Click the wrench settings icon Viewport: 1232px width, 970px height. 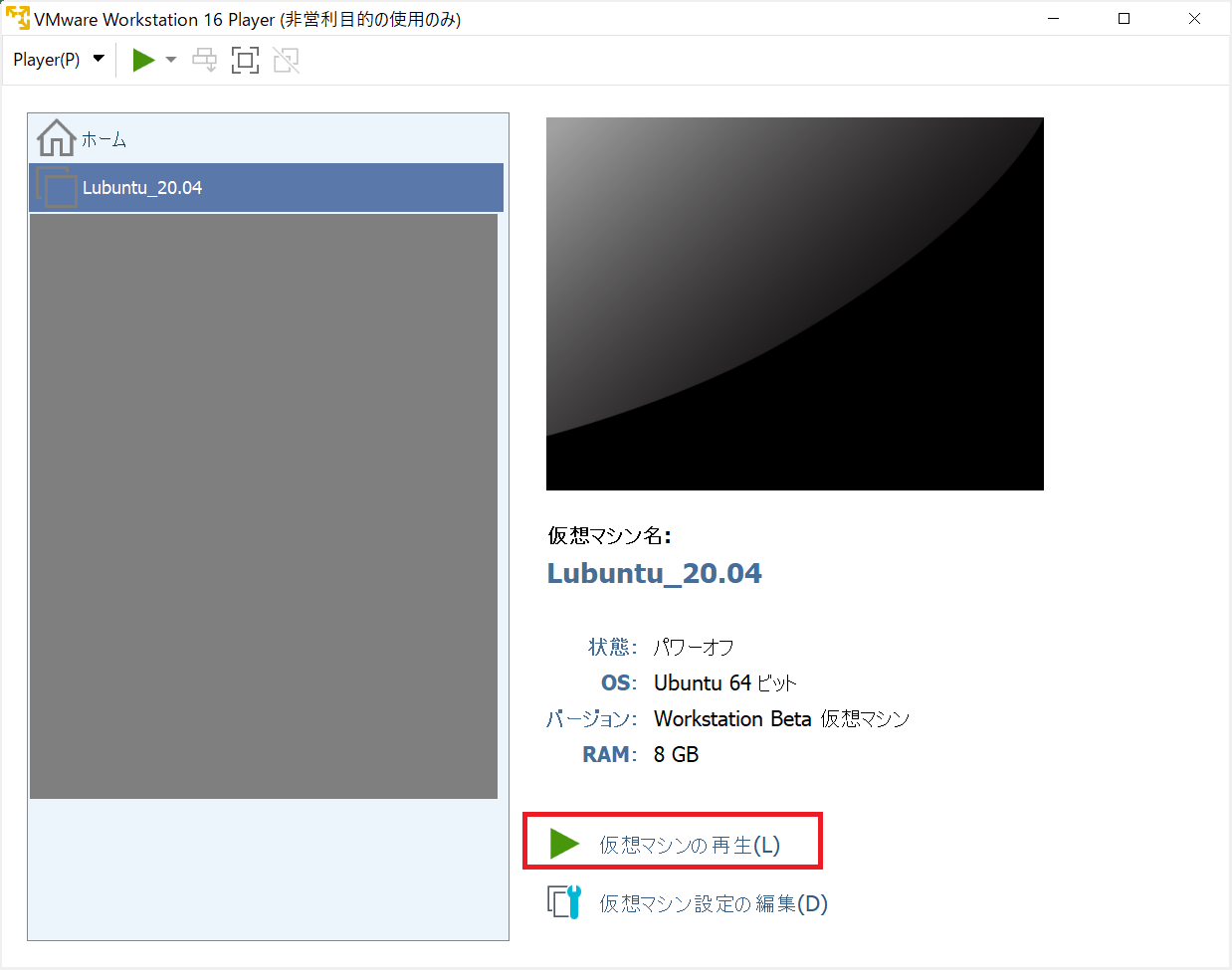click(x=564, y=902)
